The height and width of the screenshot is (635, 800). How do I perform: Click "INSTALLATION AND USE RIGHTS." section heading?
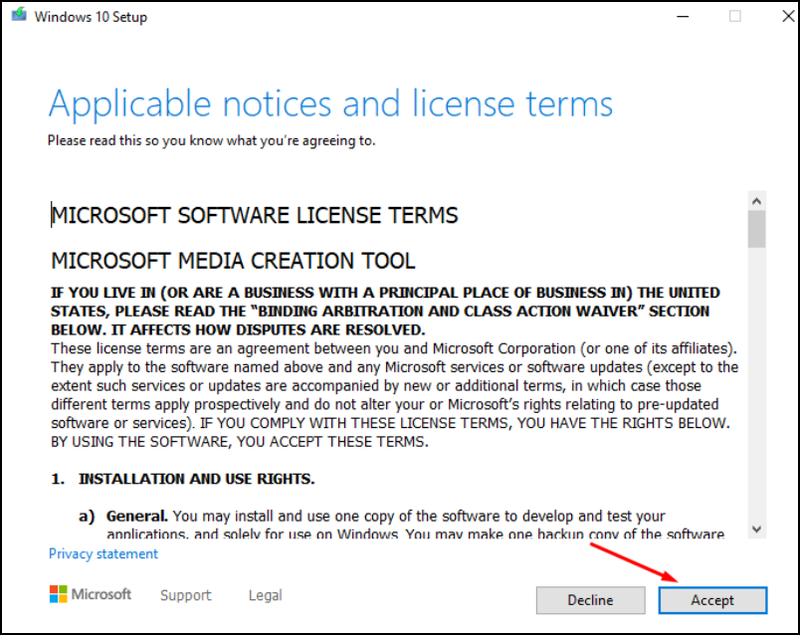(x=196, y=479)
